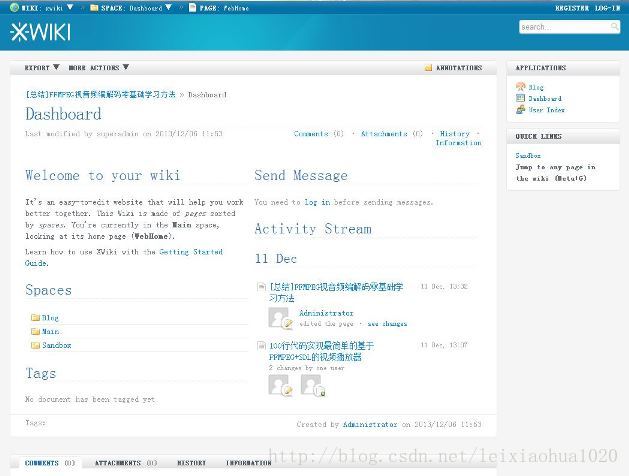Click the XWiki logo in the header
Image resolution: width=629 pixels, height=476 pixels.
coord(41,32)
